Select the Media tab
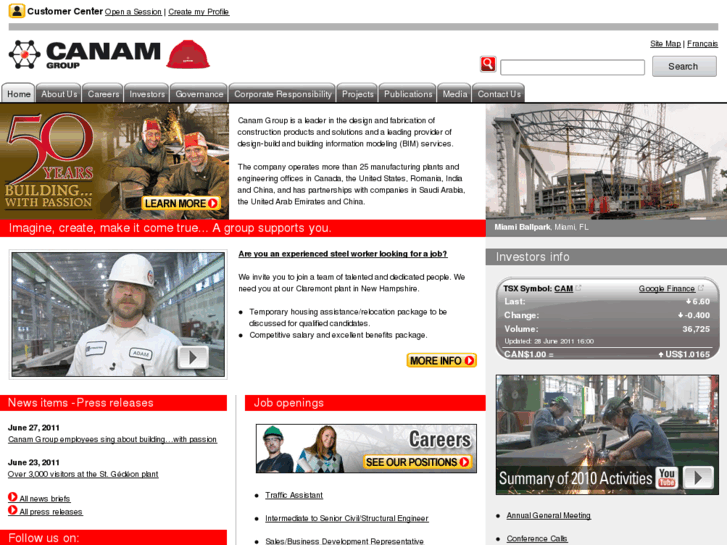Viewport: 727px width, 545px height. (x=454, y=93)
